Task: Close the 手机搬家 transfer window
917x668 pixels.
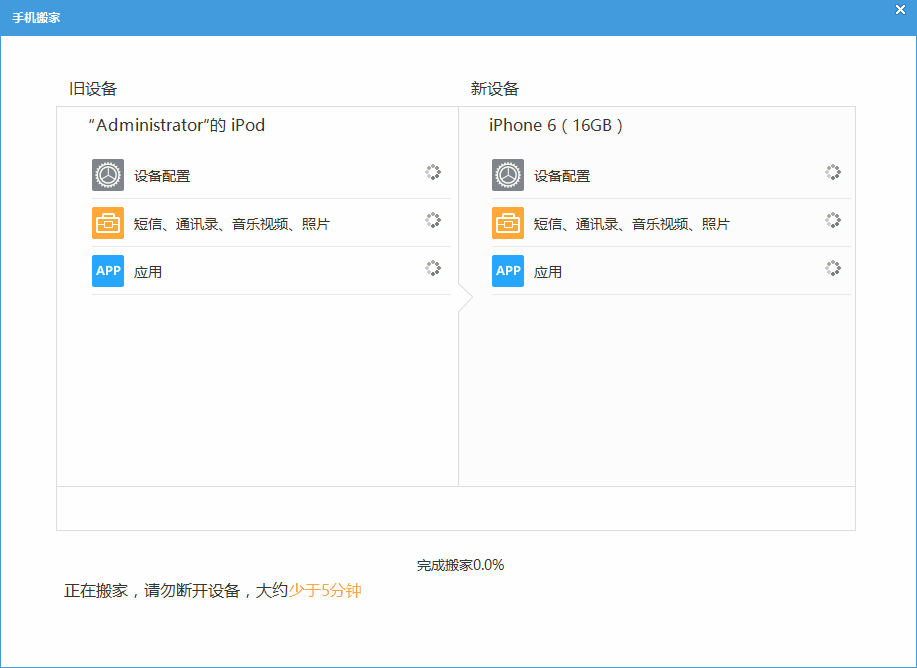Action: click(899, 10)
